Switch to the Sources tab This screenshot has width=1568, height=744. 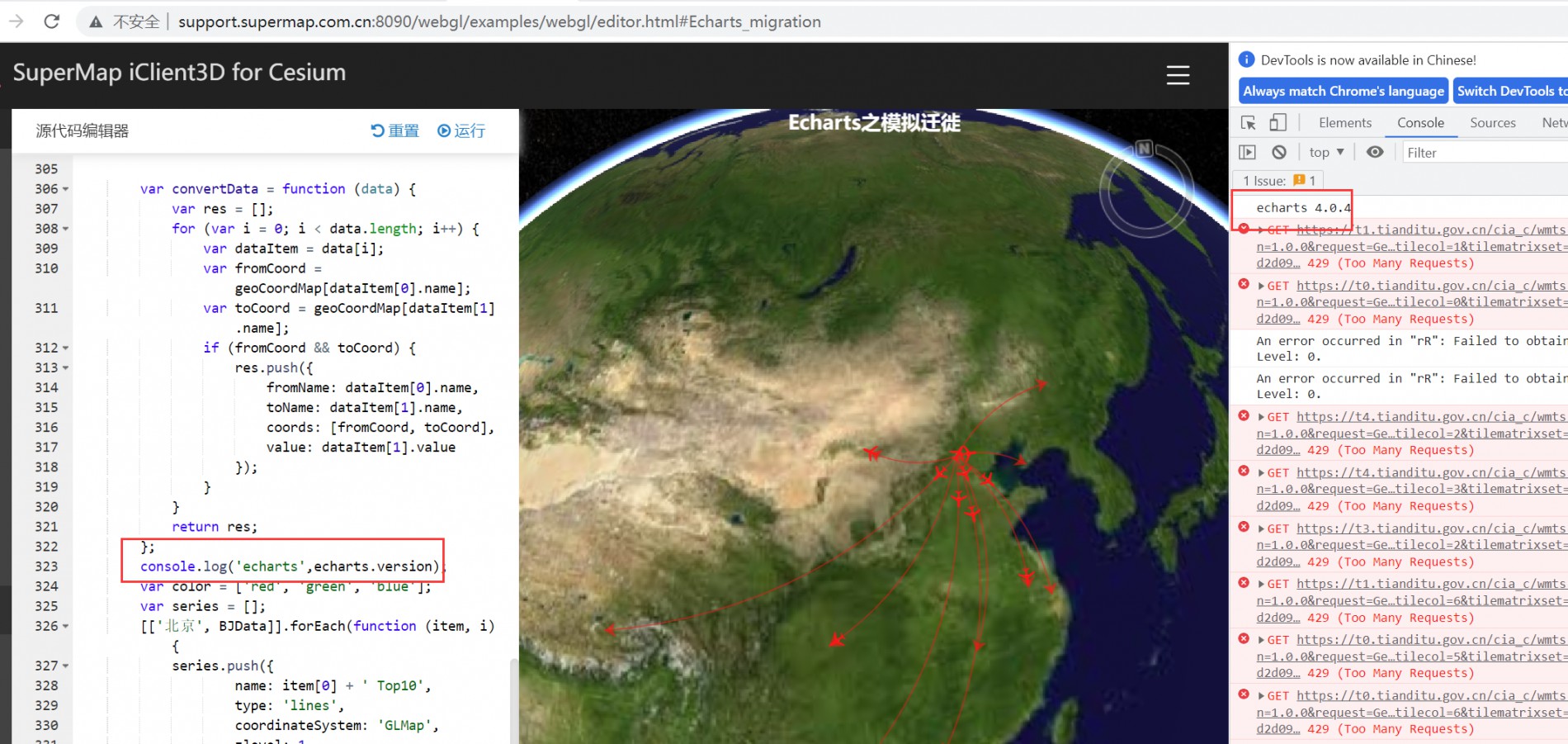tap(1492, 123)
